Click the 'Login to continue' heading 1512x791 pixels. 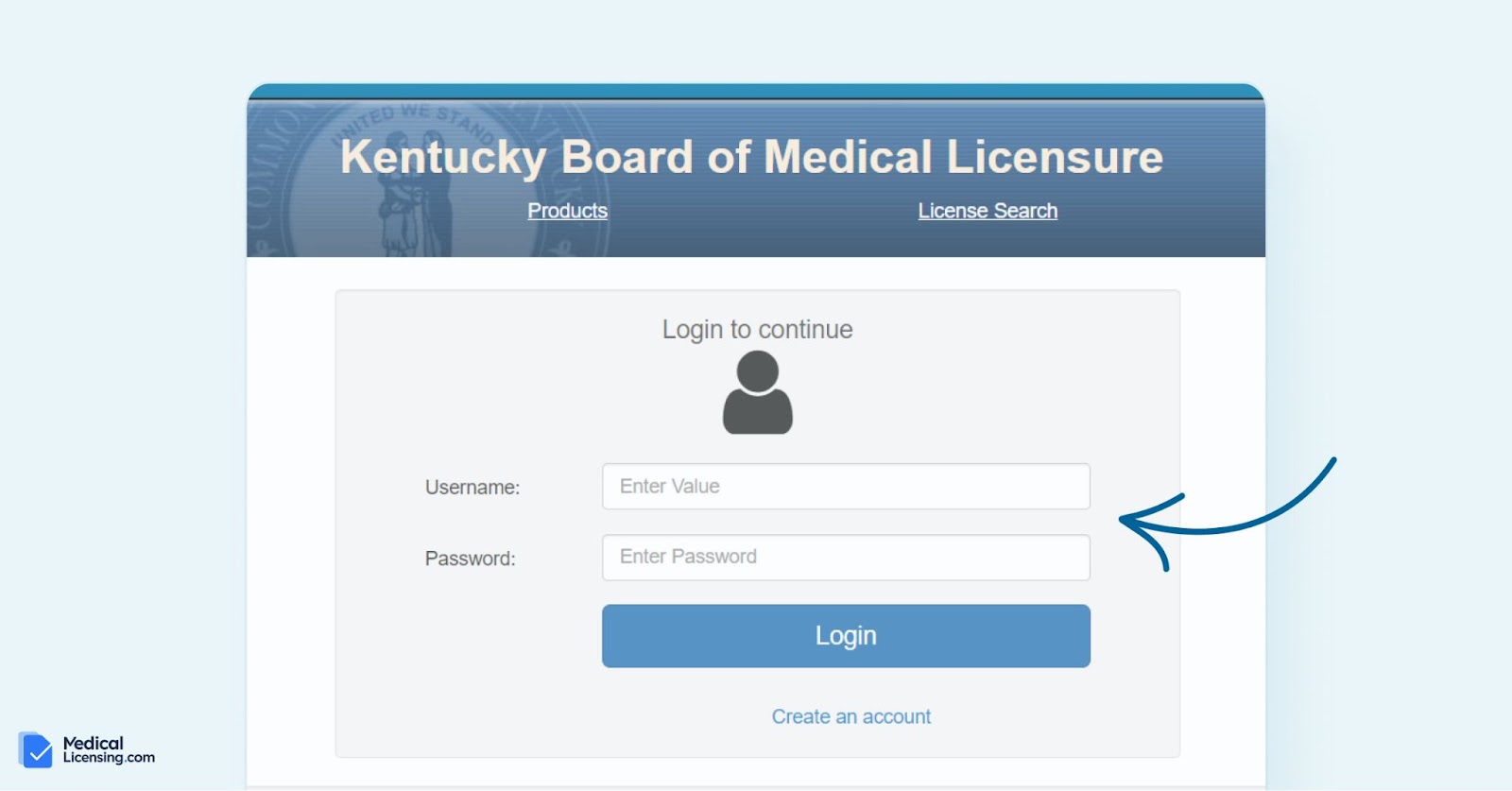(757, 329)
